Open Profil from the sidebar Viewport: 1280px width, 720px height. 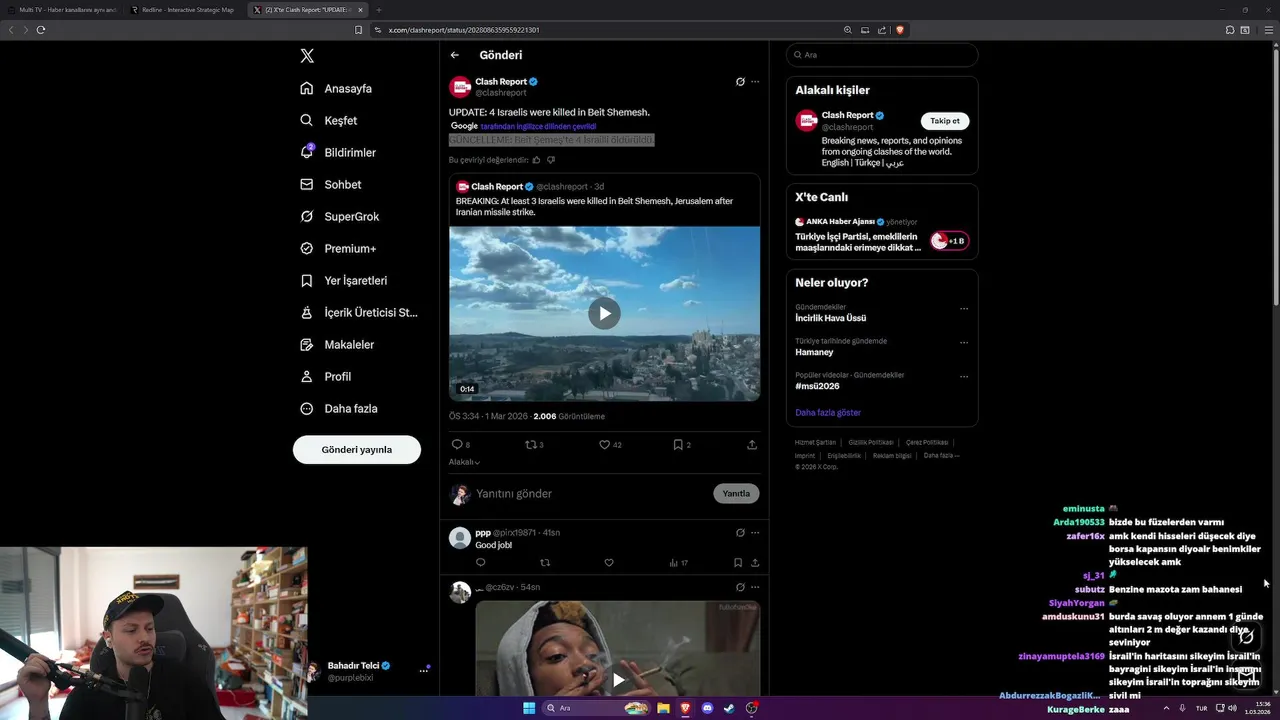pyautogui.click(x=326, y=376)
